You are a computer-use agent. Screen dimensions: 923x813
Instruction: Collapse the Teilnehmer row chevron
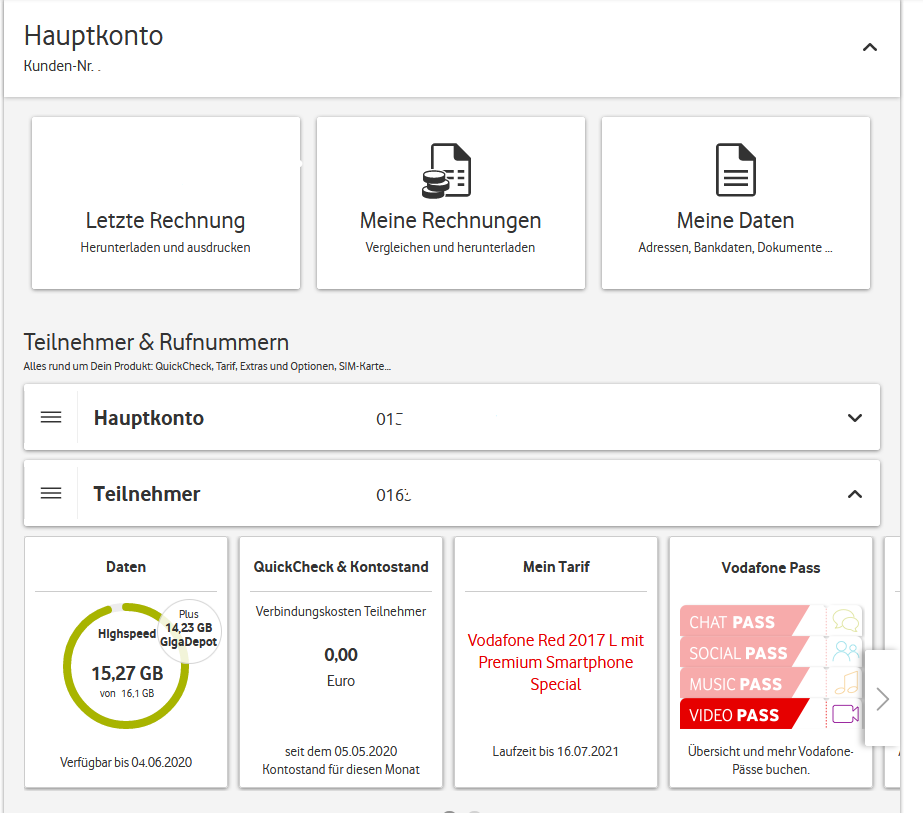click(x=855, y=494)
